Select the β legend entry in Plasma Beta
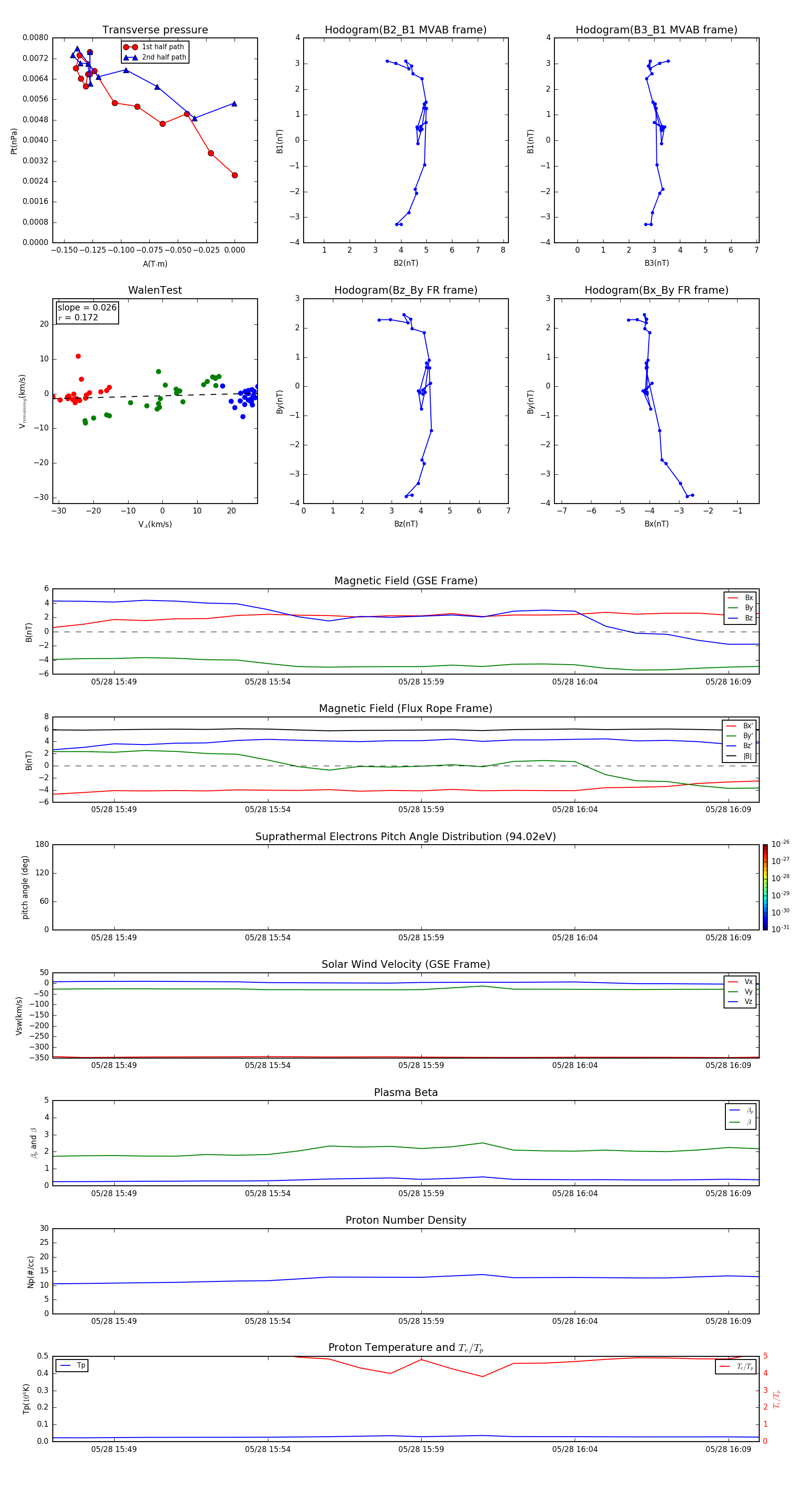 click(x=741, y=1122)
